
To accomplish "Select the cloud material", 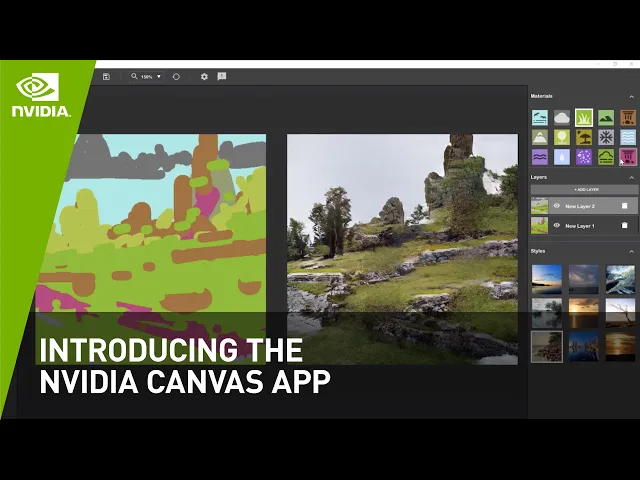I will coord(562,118).
